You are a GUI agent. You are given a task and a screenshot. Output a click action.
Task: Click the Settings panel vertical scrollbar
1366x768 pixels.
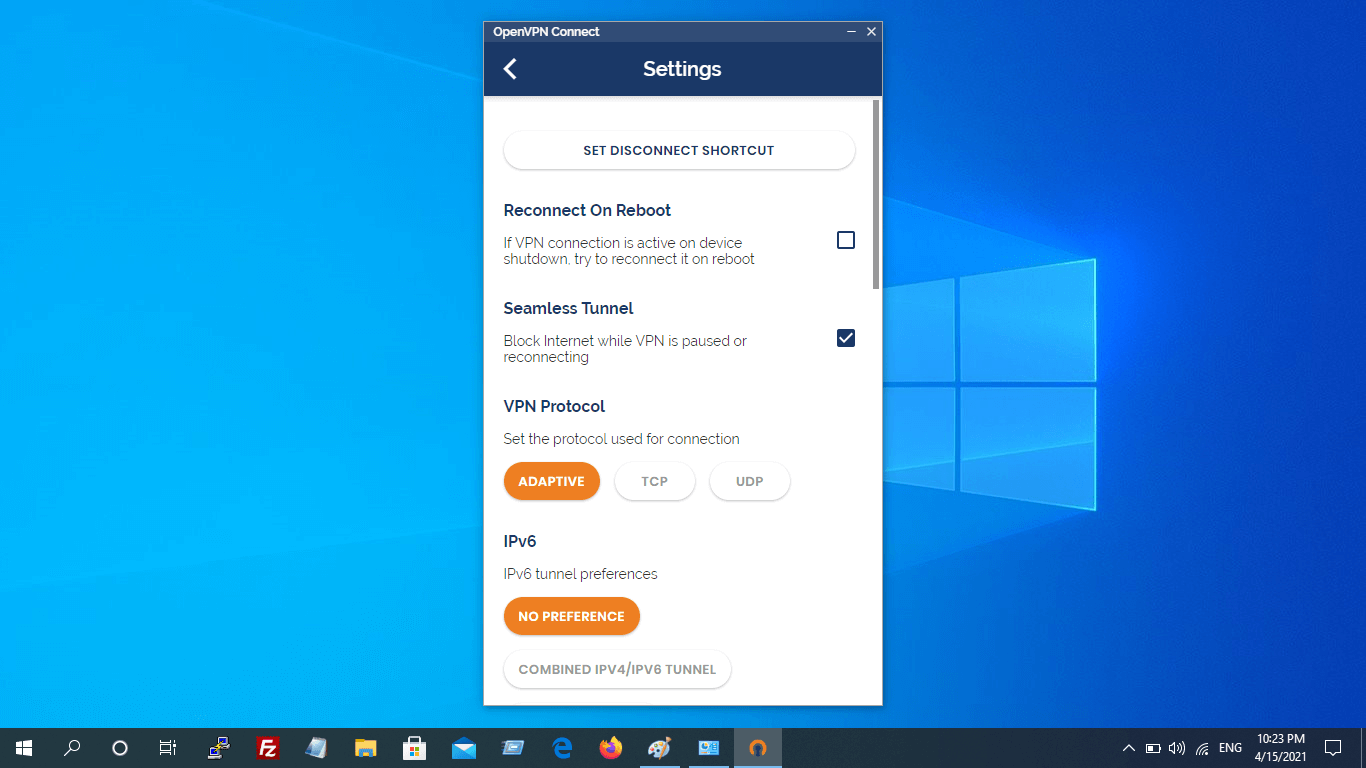pyautogui.click(x=876, y=195)
